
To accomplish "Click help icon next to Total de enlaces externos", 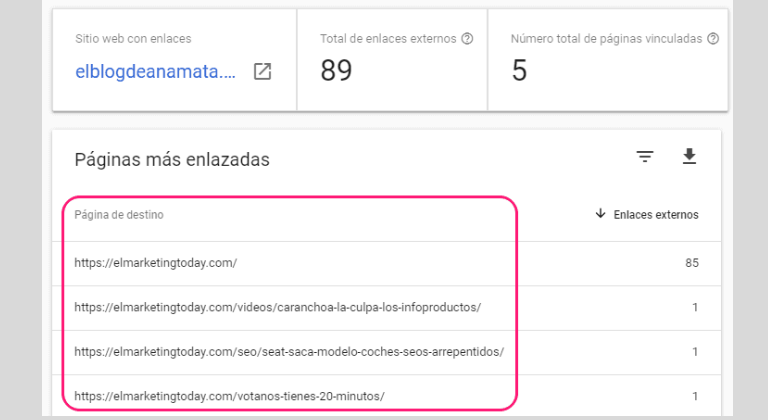I will point(467,39).
